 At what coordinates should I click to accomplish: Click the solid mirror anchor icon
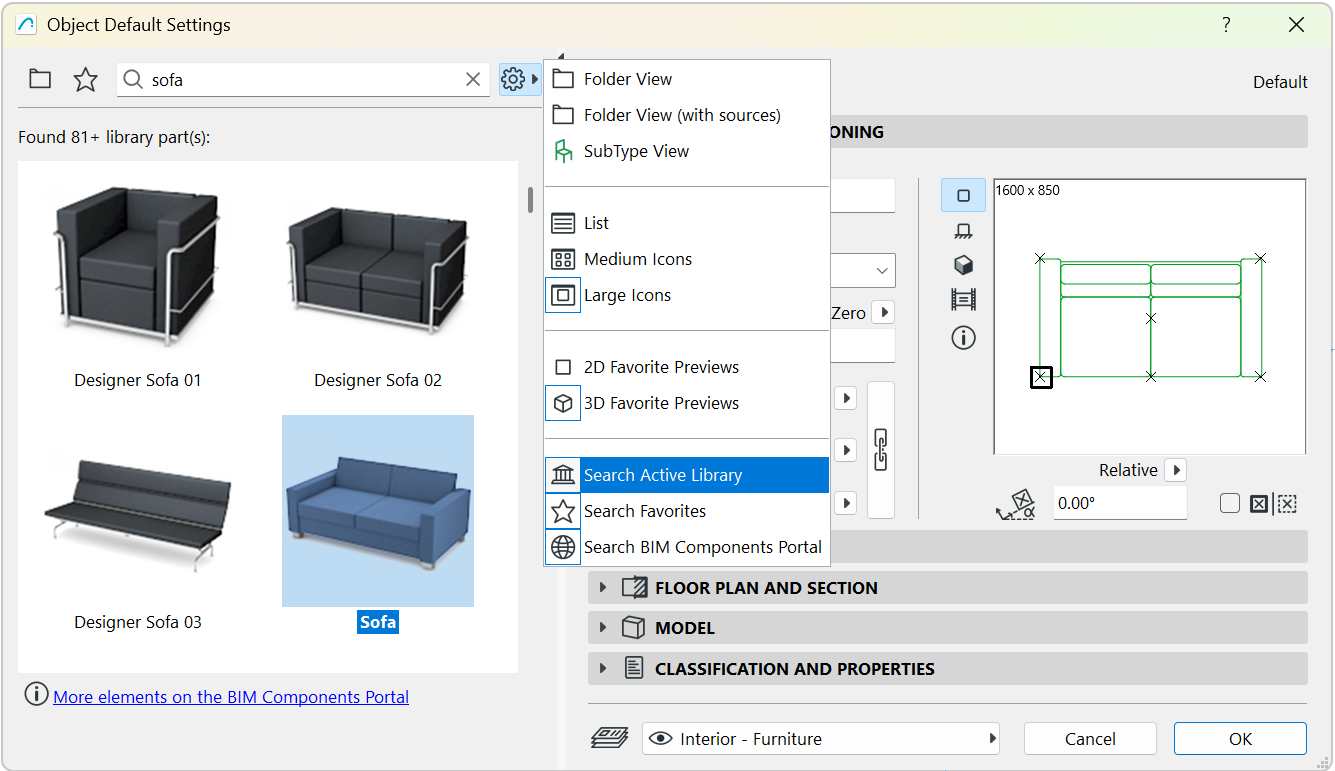(1259, 504)
